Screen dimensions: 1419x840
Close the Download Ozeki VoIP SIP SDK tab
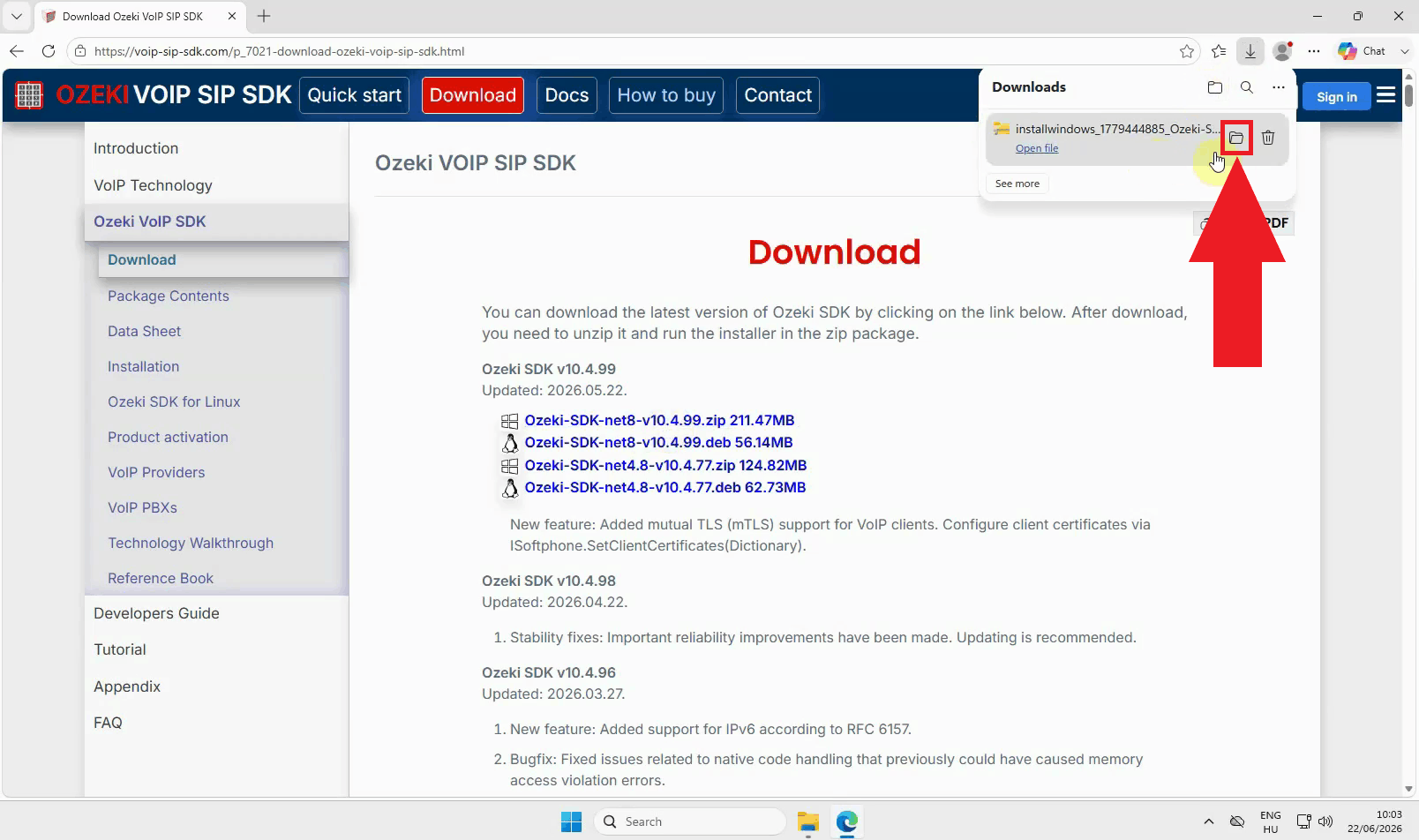[x=232, y=16]
